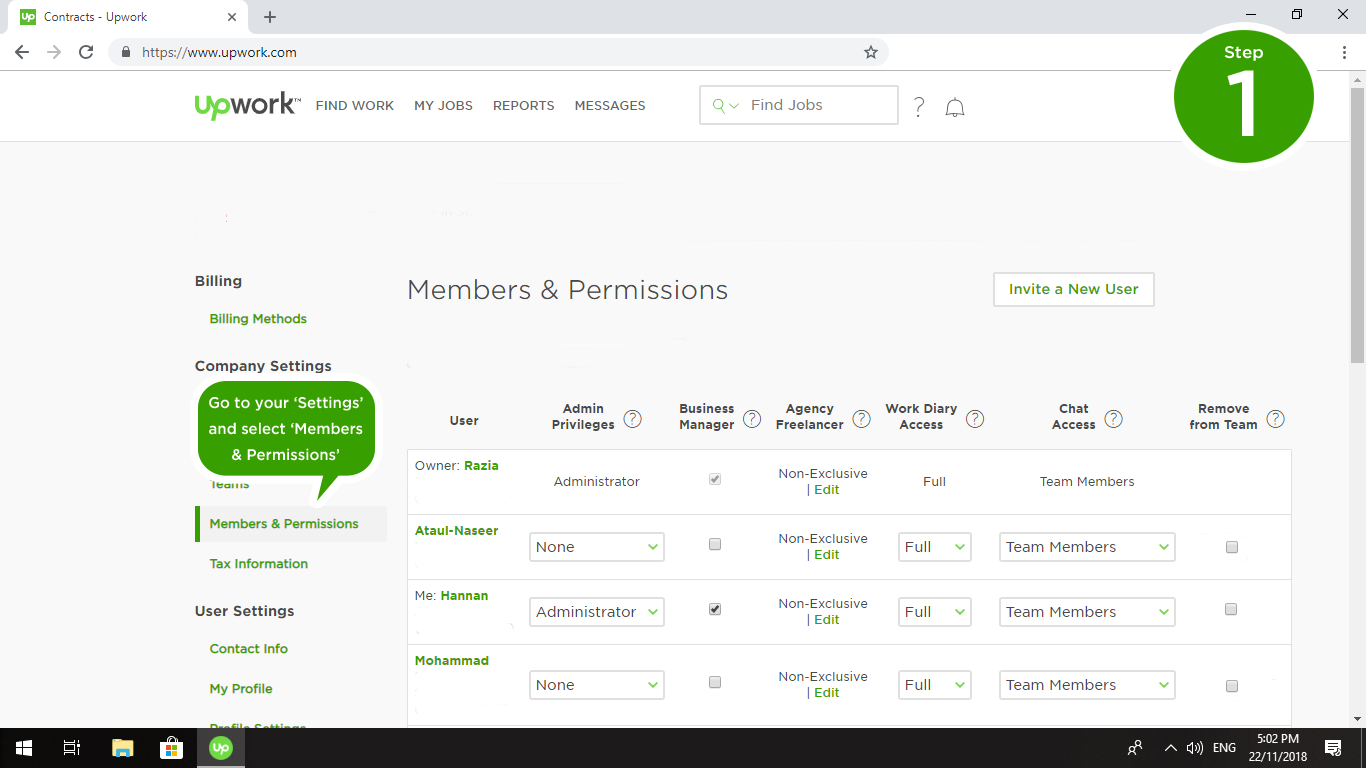Open Microsoft Store from the taskbar
The image size is (1366, 768).
[x=171, y=748]
